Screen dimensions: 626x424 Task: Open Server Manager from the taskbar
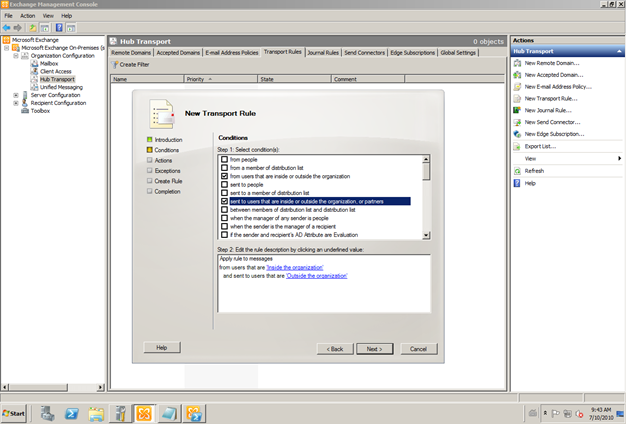pos(48,414)
